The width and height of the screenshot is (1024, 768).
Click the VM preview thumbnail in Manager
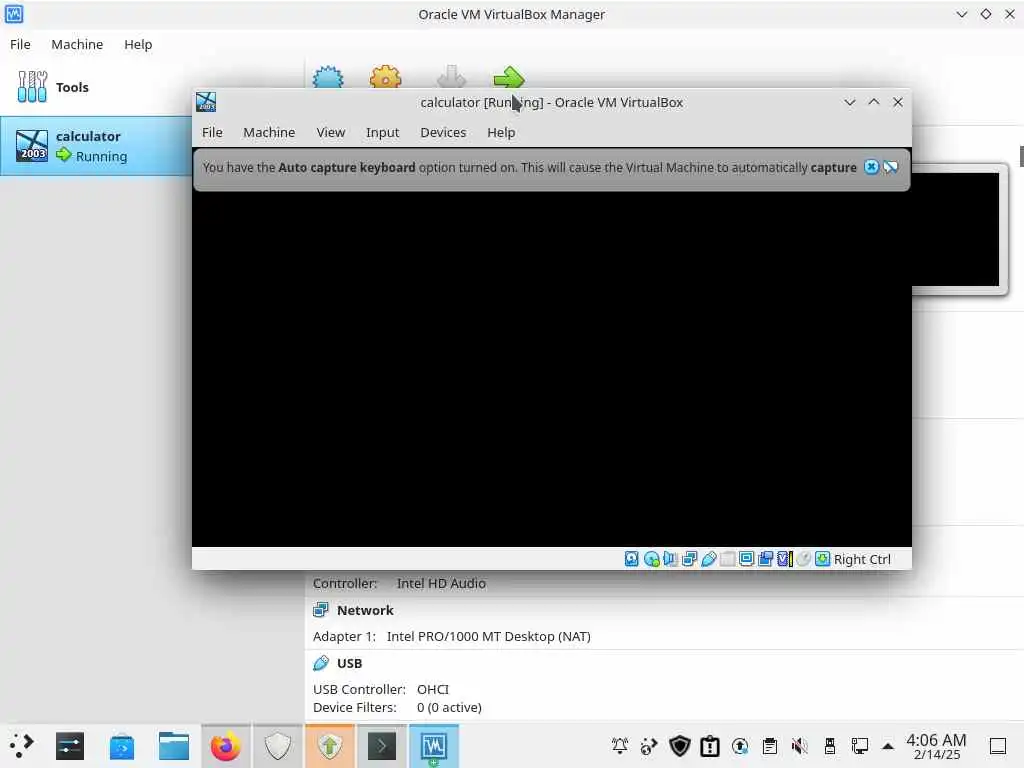pyautogui.click(x=955, y=229)
